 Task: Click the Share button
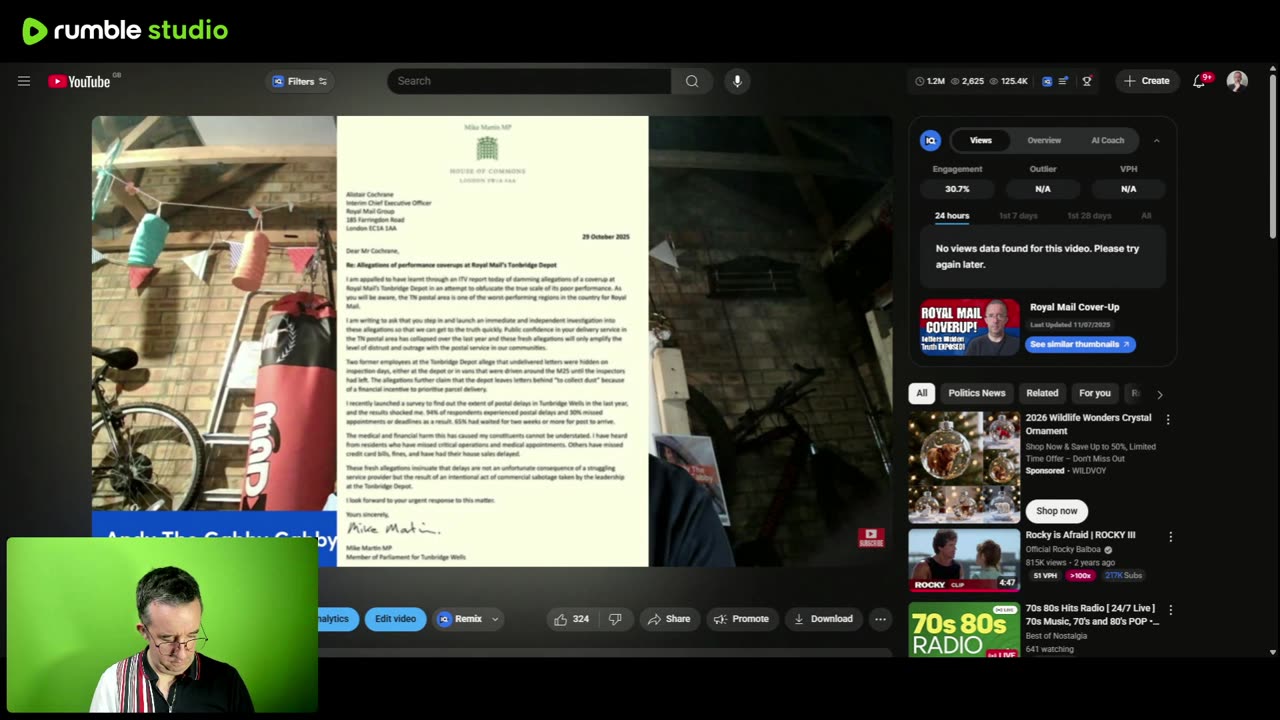(x=669, y=619)
